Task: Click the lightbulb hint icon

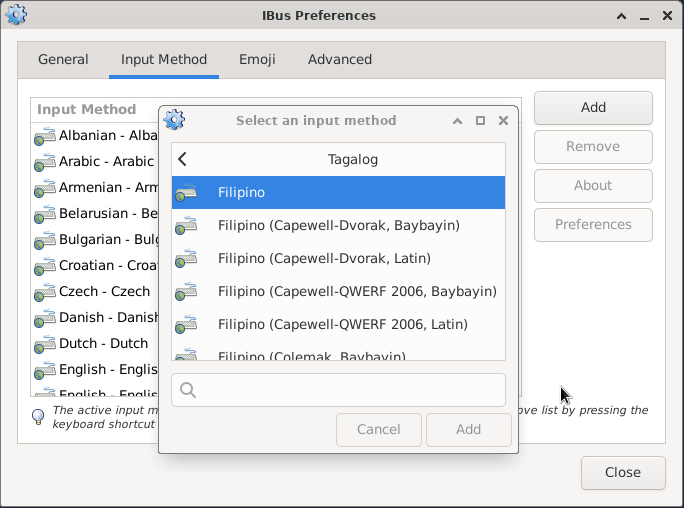Action: coord(38,416)
